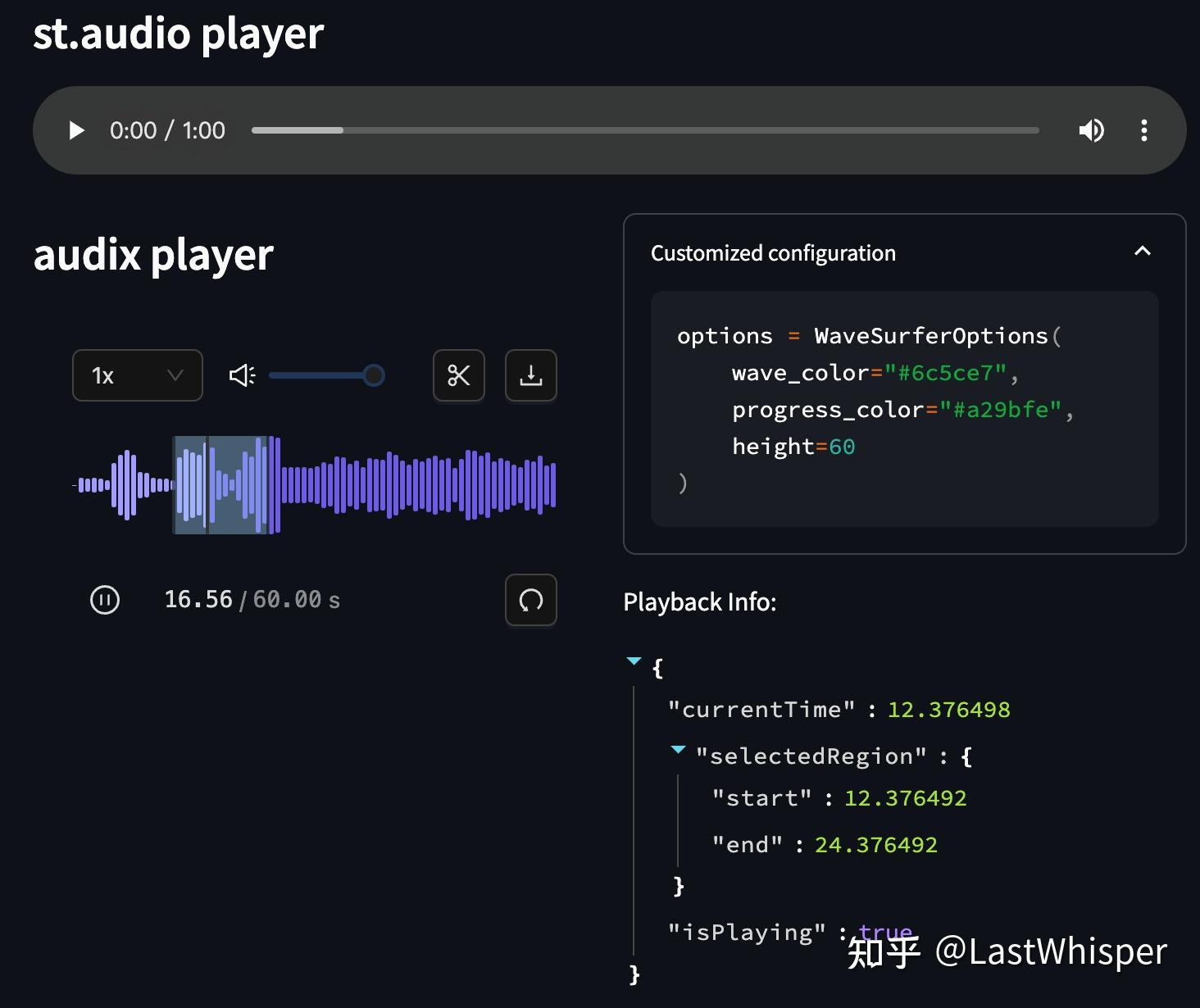Collapse the selectedRegion JSON node

coord(678,749)
